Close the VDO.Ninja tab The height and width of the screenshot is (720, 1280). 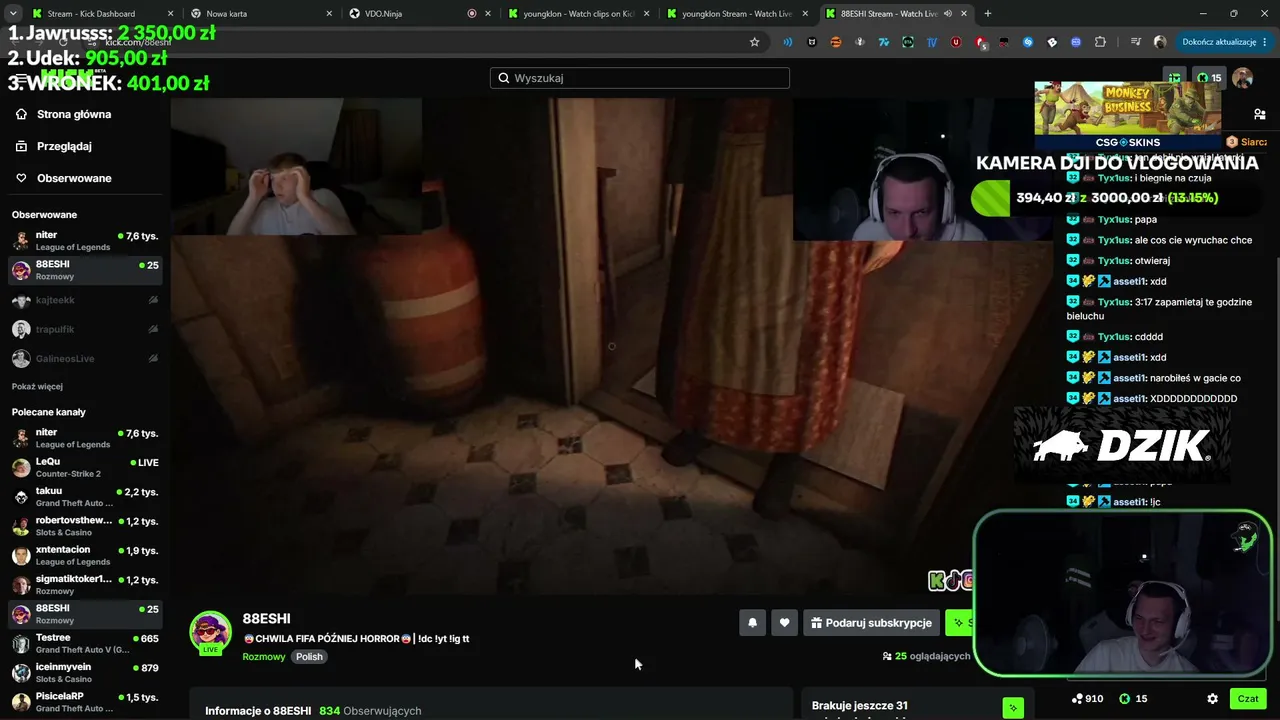click(487, 13)
